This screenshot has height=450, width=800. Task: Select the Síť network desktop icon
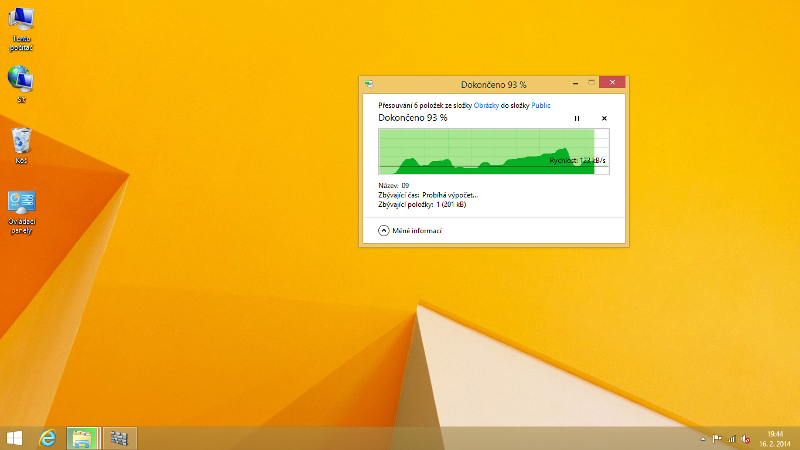click(x=21, y=84)
